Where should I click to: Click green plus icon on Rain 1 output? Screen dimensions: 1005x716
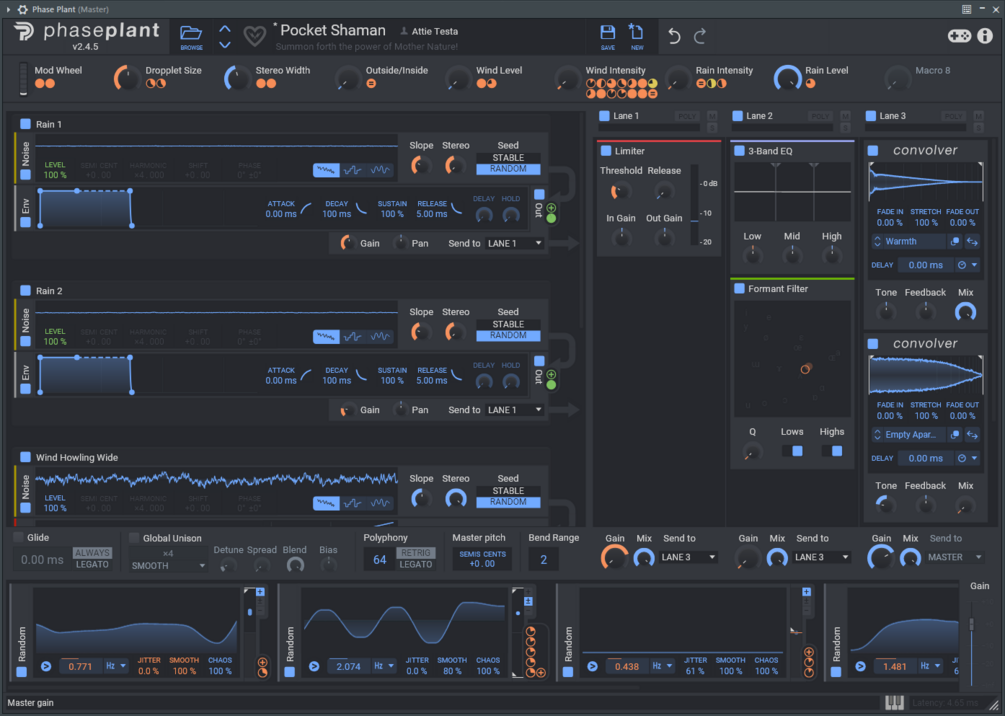pyautogui.click(x=551, y=208)
